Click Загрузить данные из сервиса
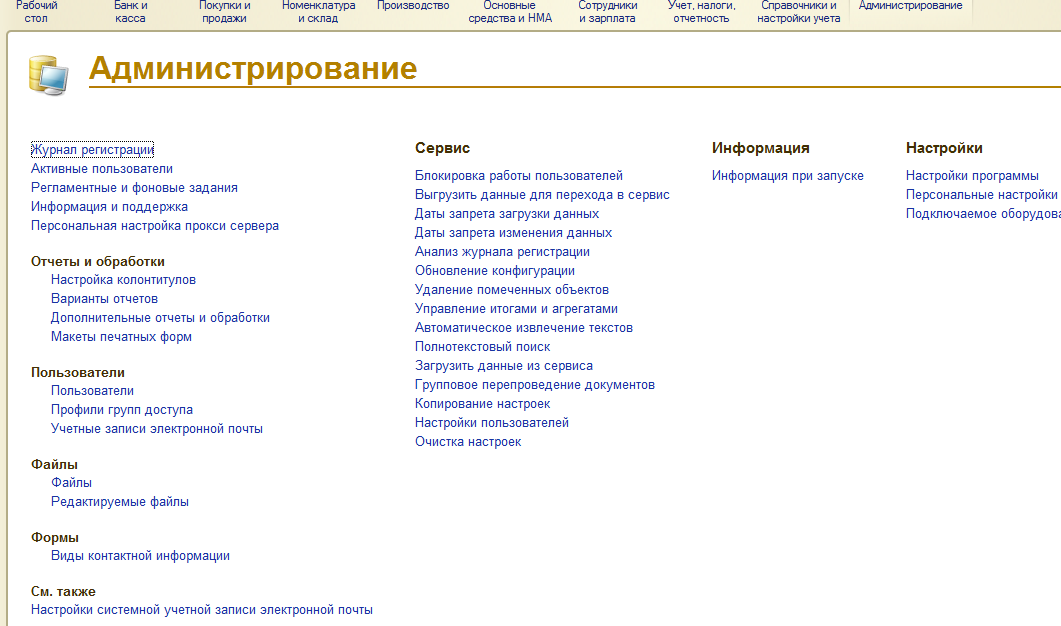Screen dimensions: 1061x626 click(x=503, y=365)
